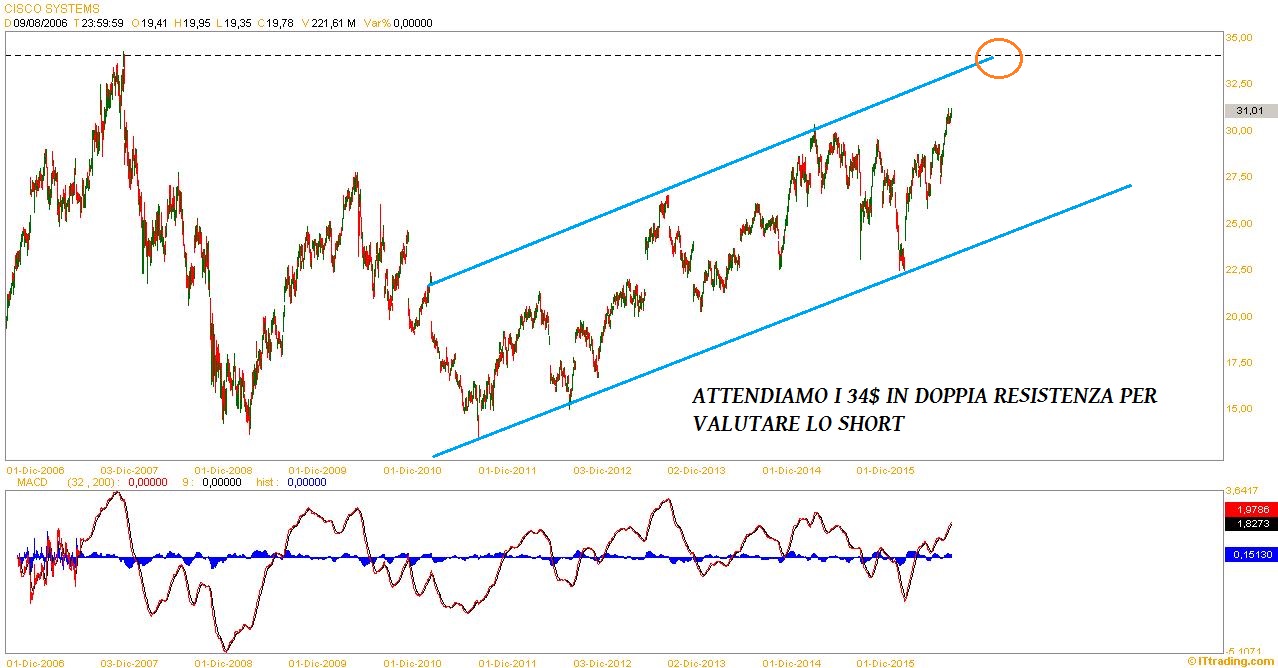Click the VALUTARE LO SHORT annotation line
The image size is (1278, 668).
pyautogui.click(x=798, y=424)
